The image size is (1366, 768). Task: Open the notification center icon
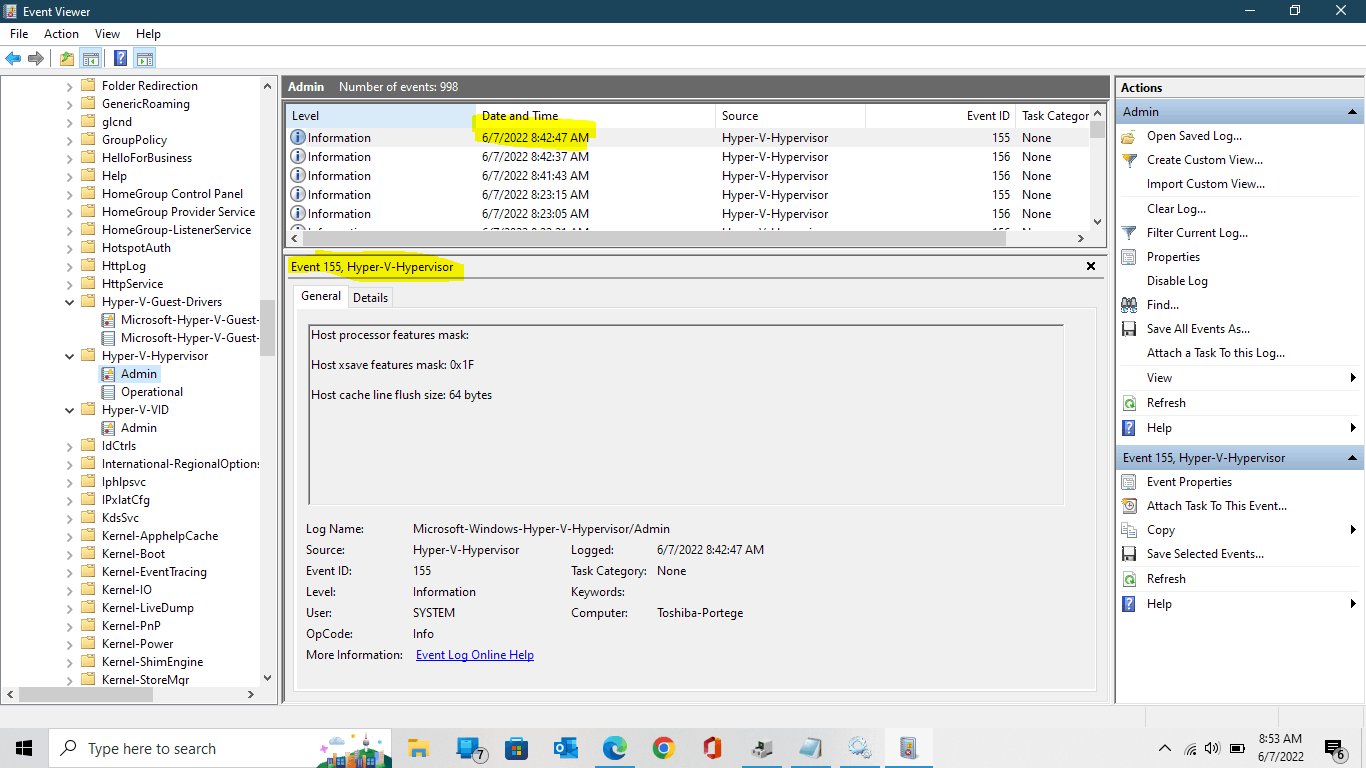(x=1334, y=748)
